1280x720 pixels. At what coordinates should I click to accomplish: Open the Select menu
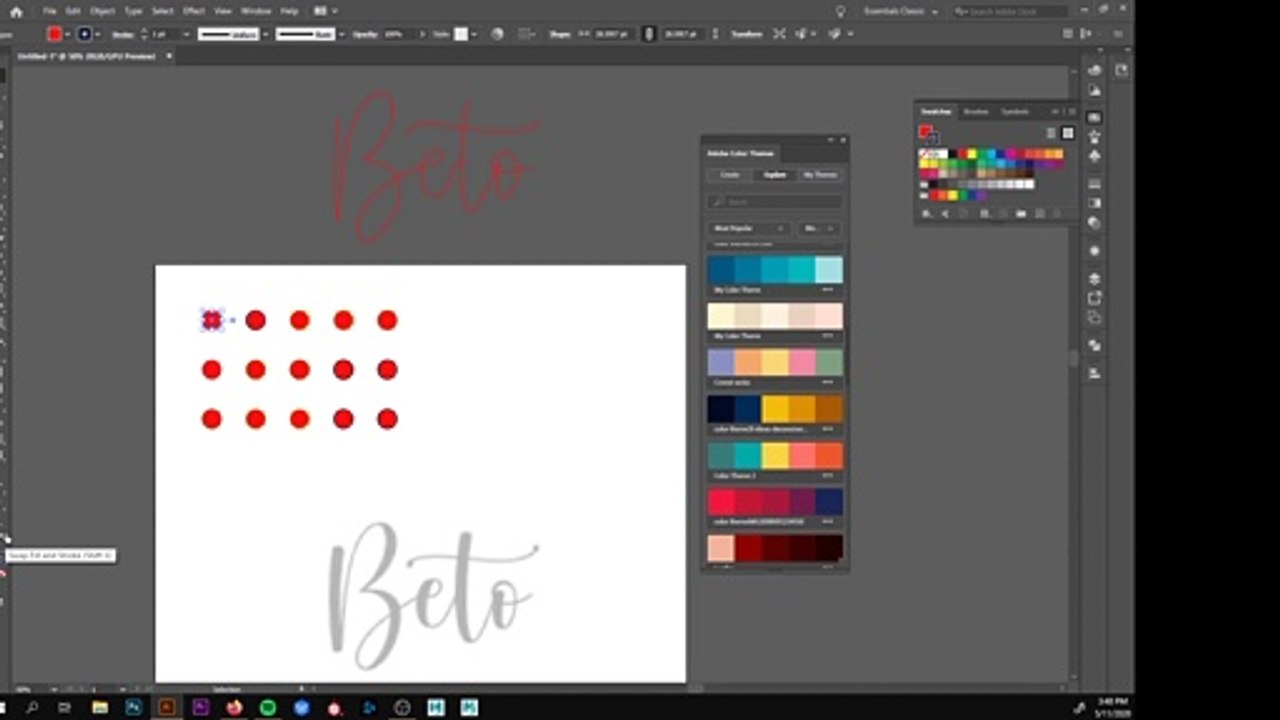(x=163, y=11)
